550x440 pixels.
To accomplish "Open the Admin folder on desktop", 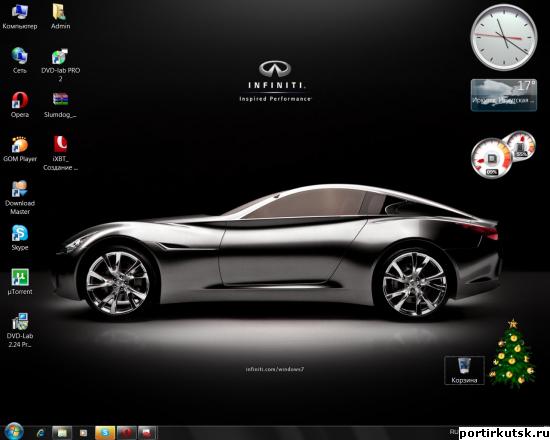I will pyautogui.click(x=60, y=17).
